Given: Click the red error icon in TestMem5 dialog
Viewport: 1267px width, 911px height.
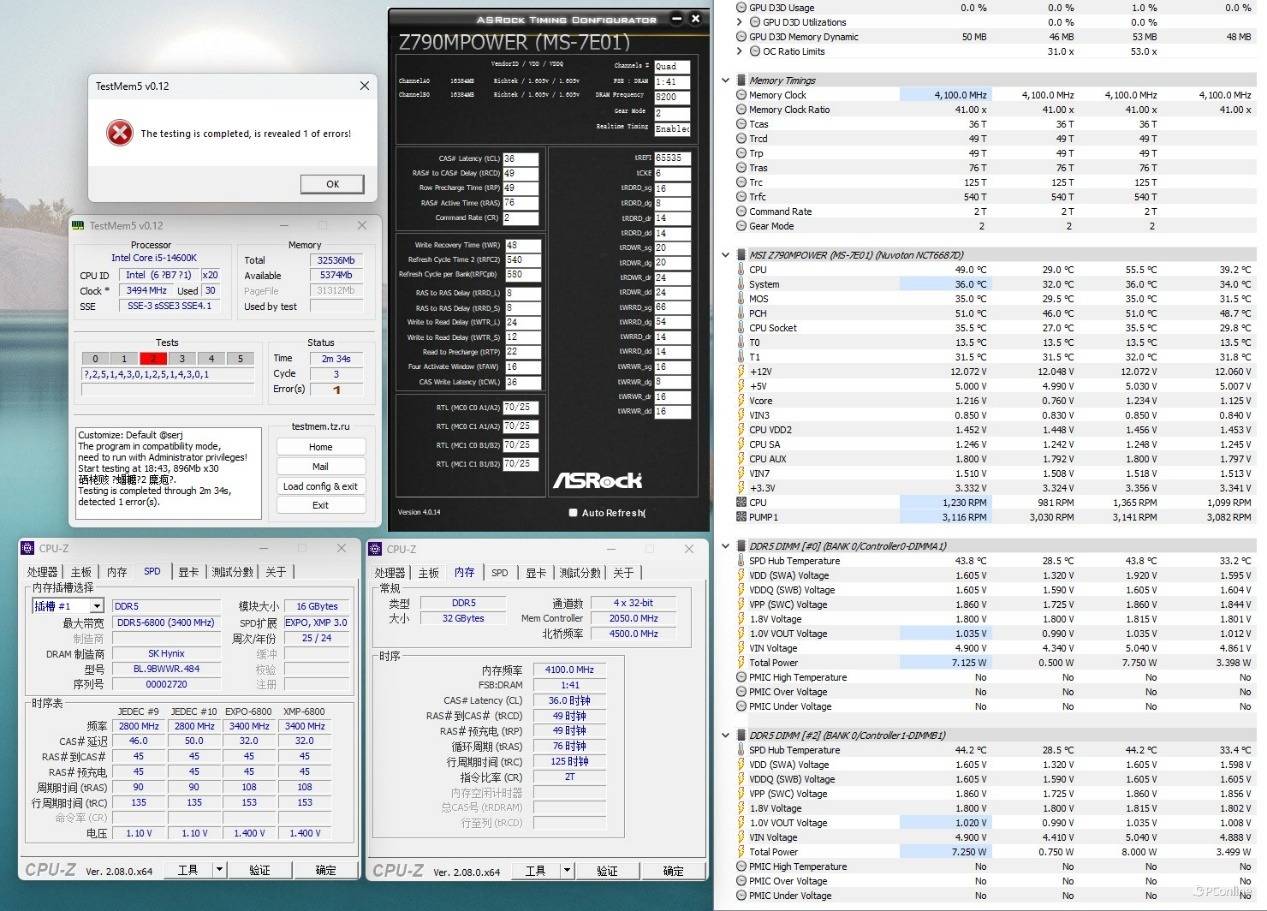Looking at the screenshot, I should [x=119, y=132].
